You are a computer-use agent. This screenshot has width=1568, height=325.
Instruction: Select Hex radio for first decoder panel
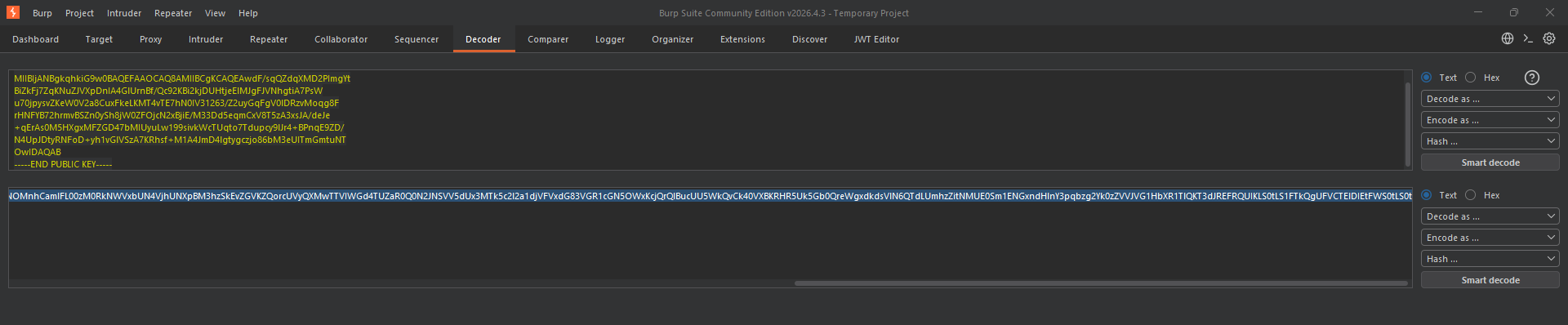pyautogui.click(x=1471, y=78)
